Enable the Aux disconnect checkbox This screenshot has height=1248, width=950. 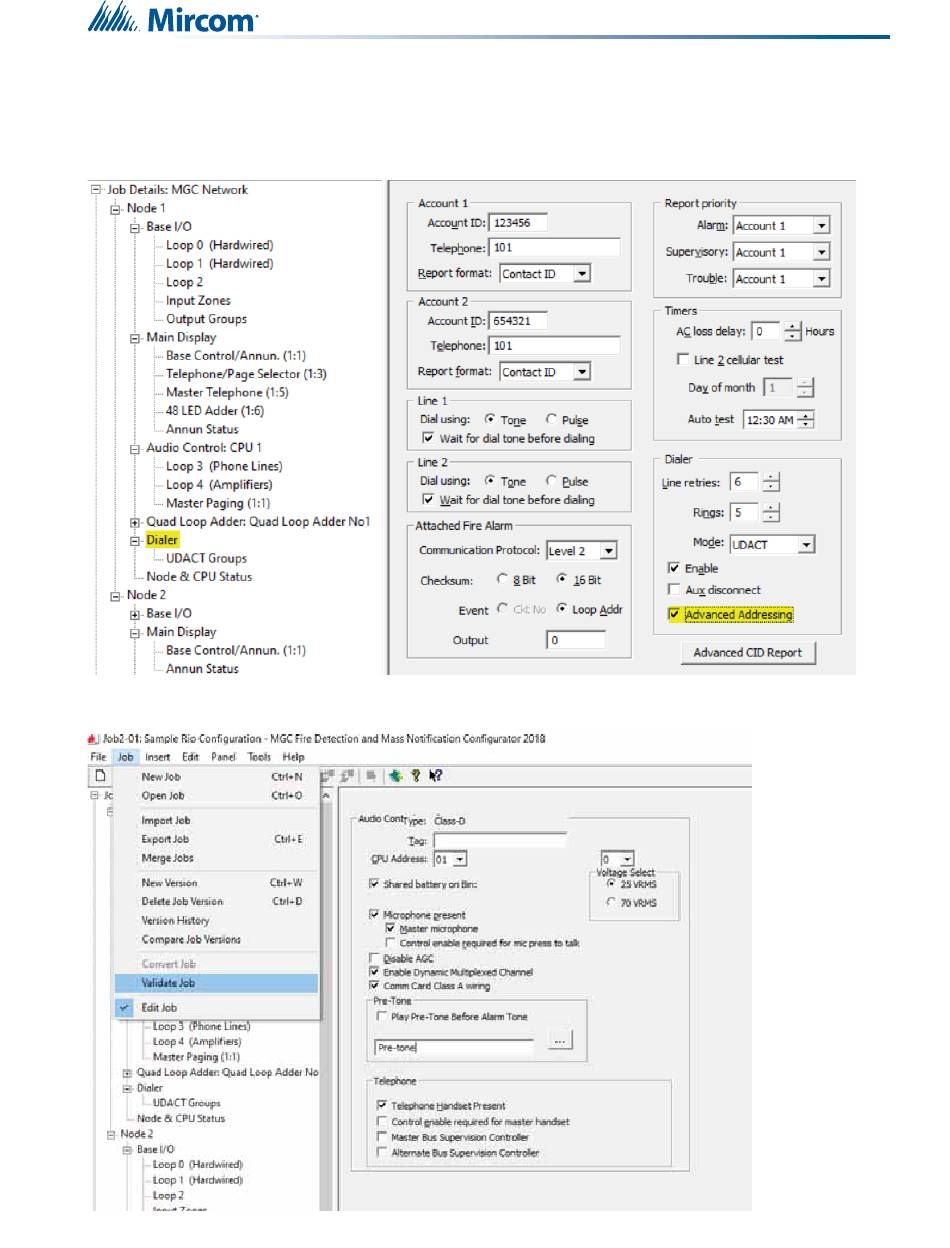(674, 590)
